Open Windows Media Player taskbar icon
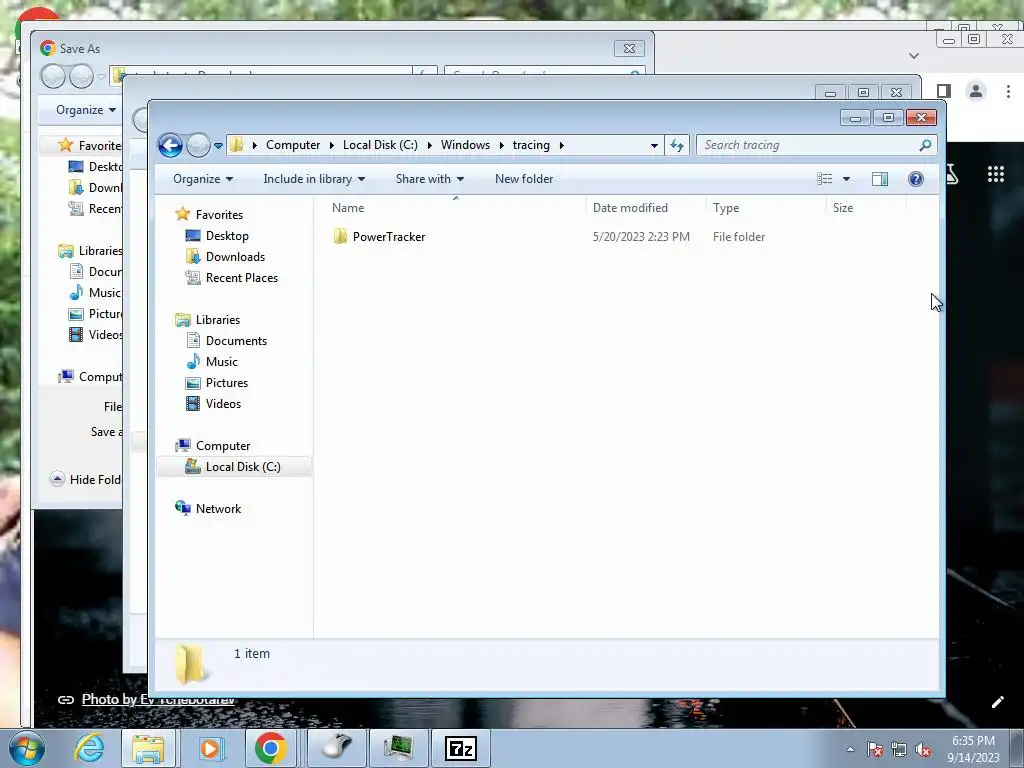 click(210, 748)
